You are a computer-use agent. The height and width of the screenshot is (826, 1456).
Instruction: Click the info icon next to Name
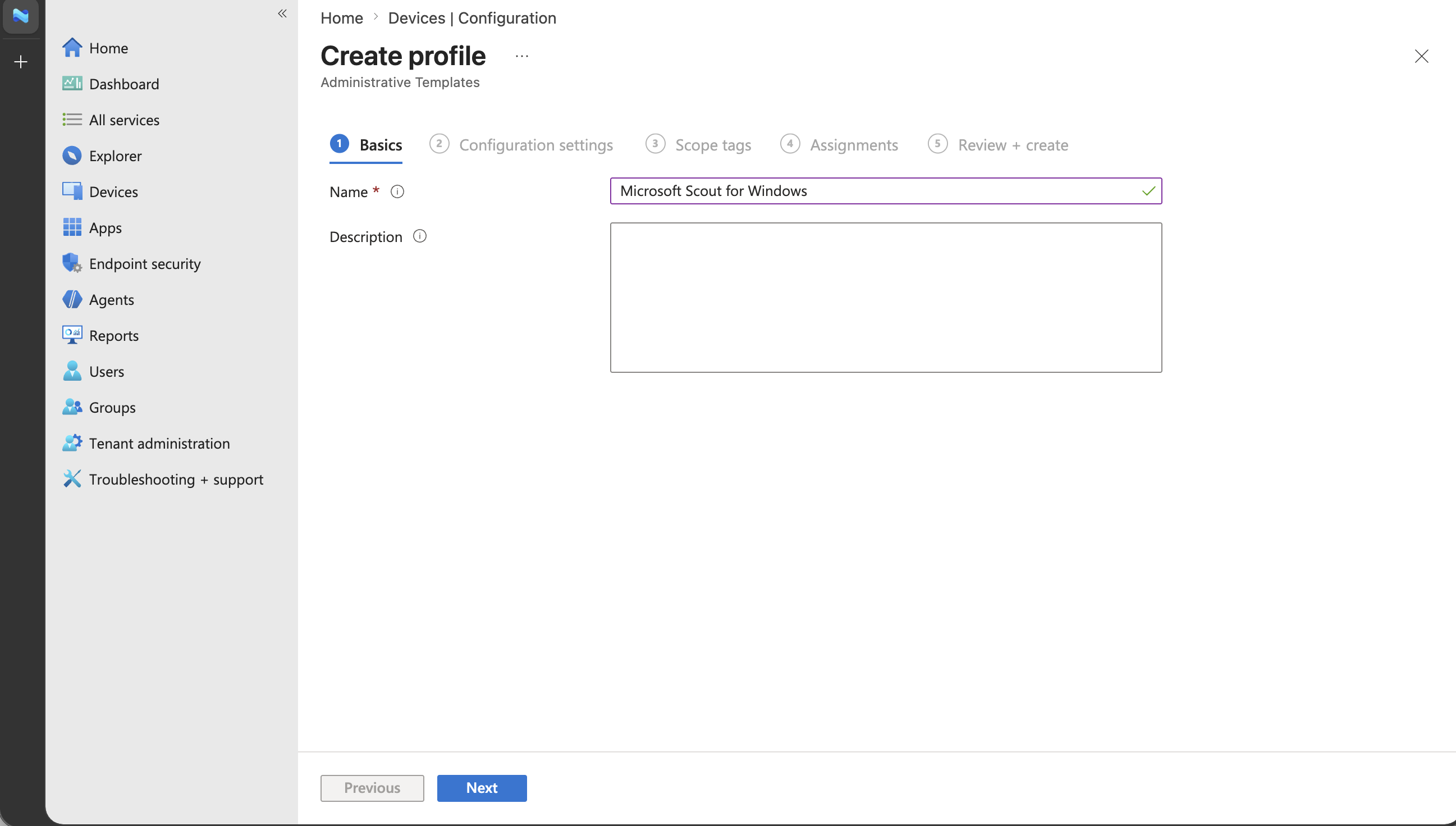pos(397,191)
